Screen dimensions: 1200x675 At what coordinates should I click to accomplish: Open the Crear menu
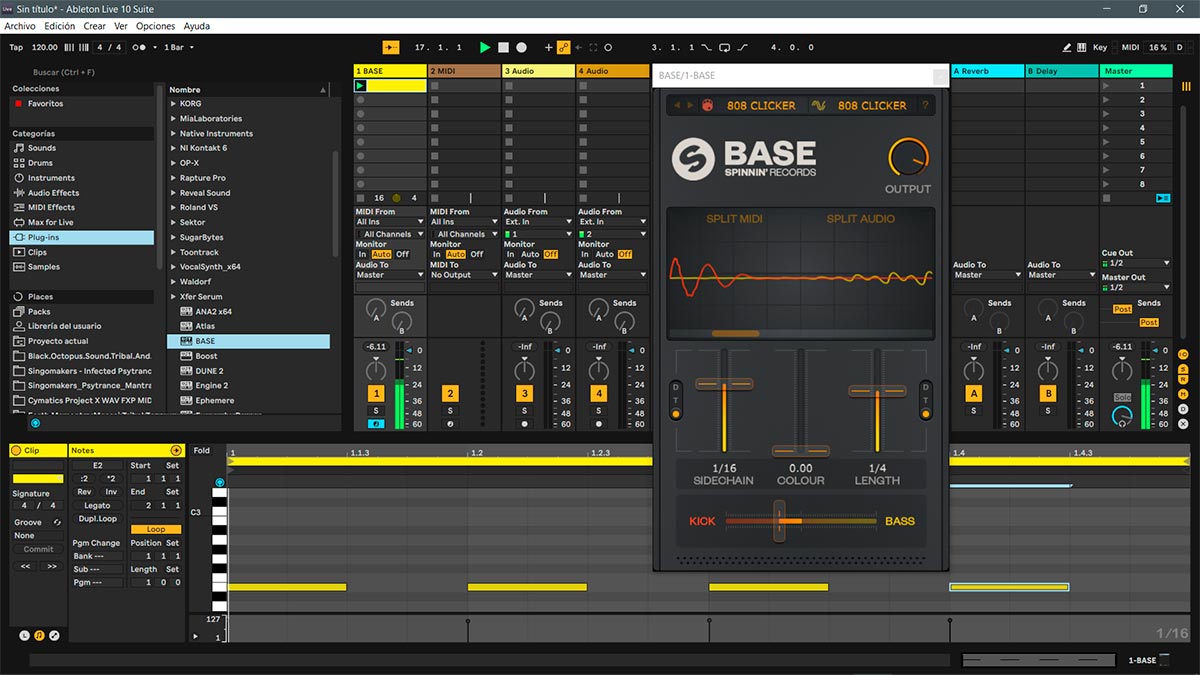click(94, 26)
